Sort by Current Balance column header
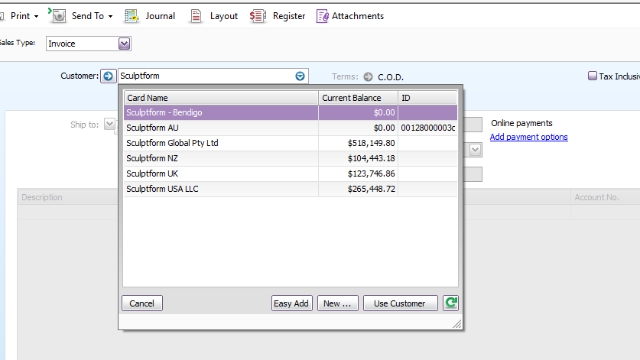 (358, 98)
